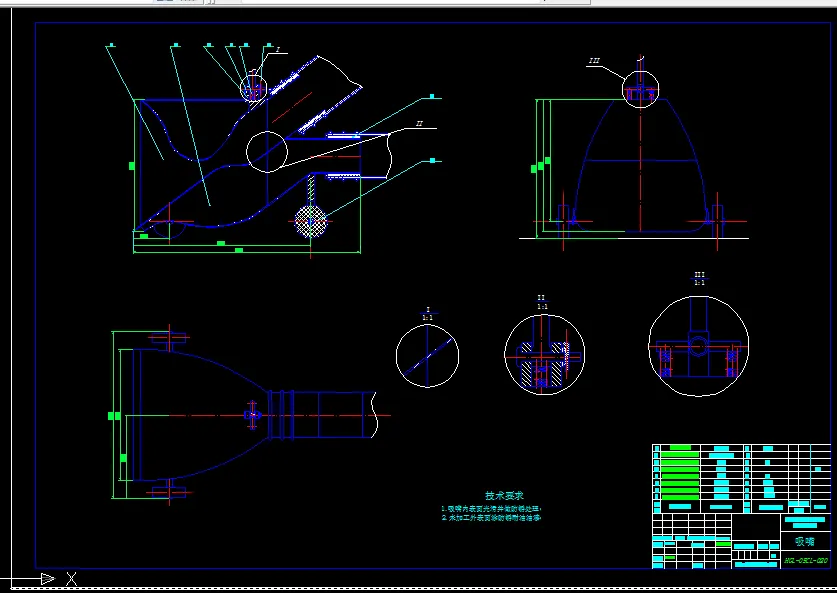Click the scale label above detail III
The image size is (837, 593).
699,279
